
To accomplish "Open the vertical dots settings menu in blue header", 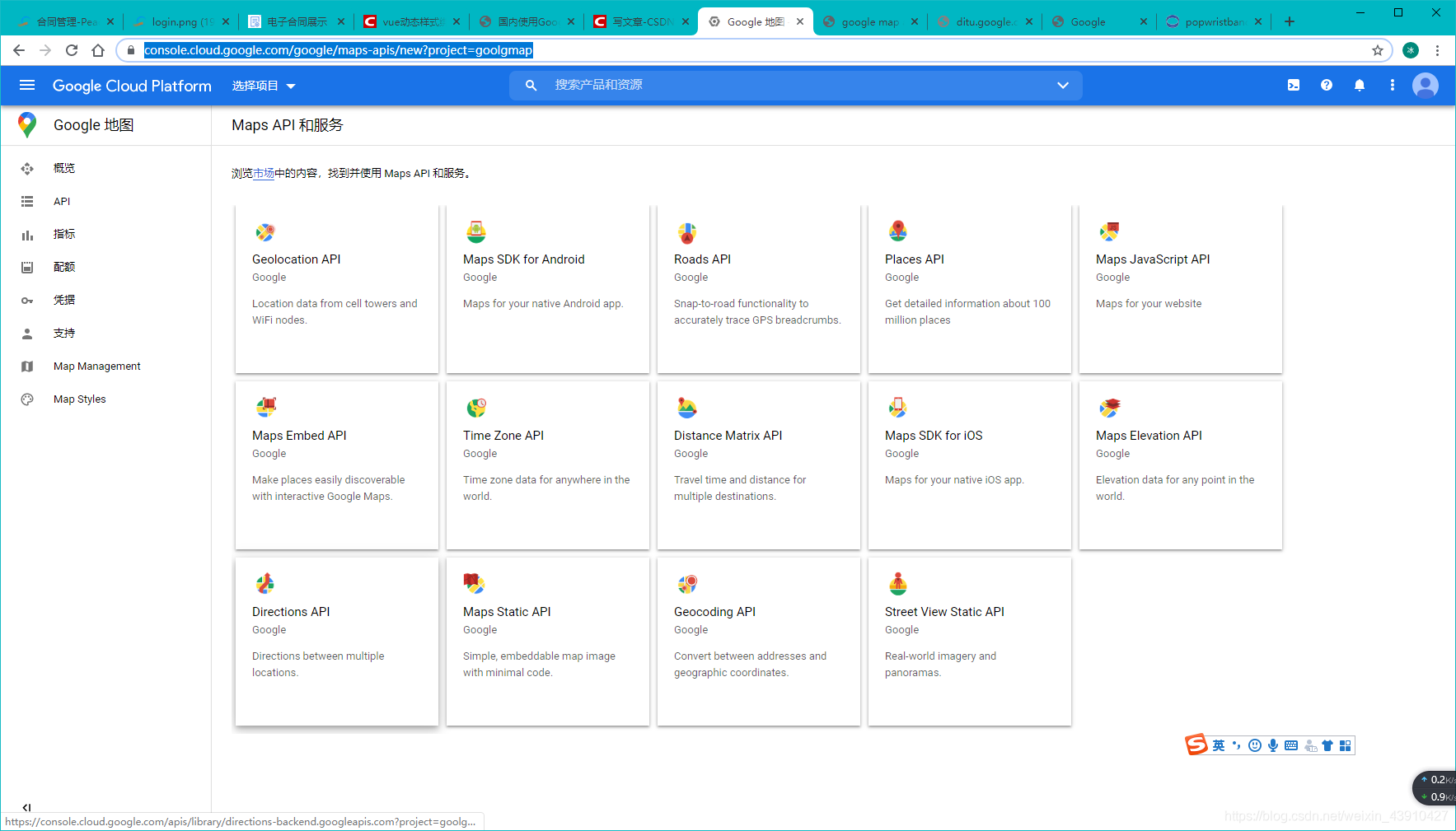I will [x=1393, y=85].
